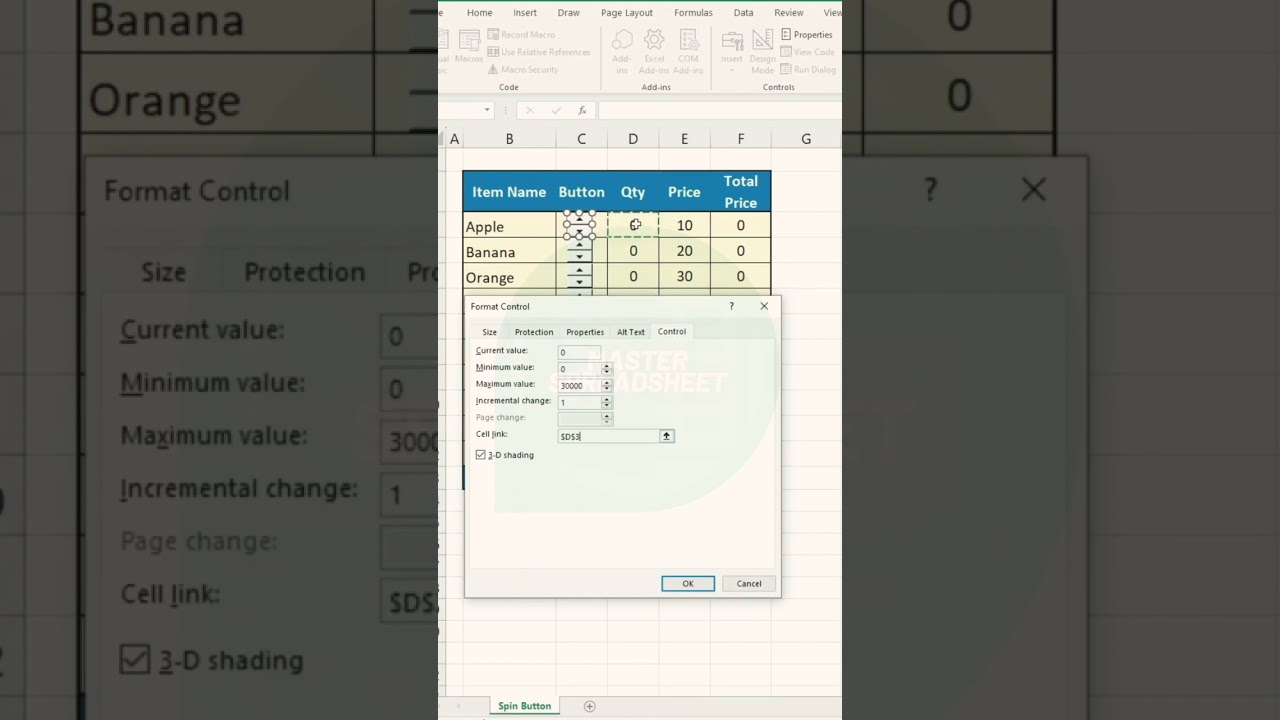Click the Incremental change spinner arrows
This screenshot has height=720, width=1280.
606,402
